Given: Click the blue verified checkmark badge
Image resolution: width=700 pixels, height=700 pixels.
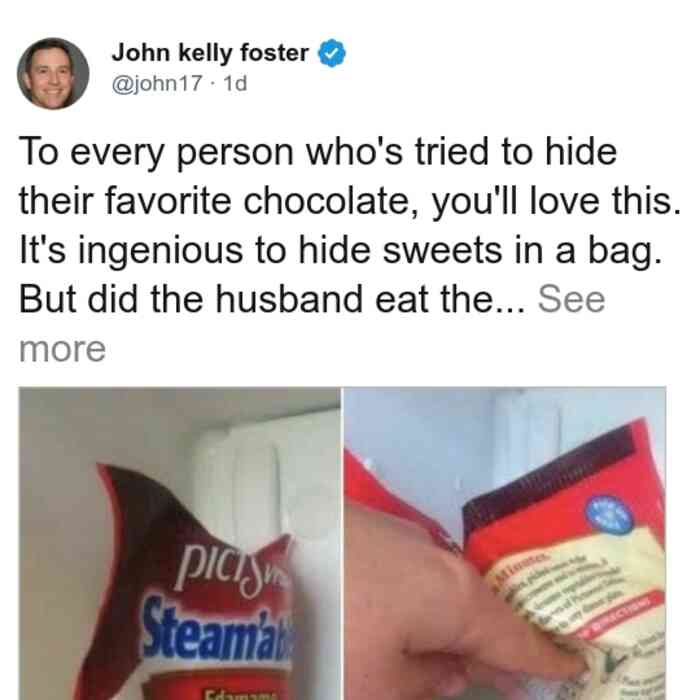Looking at the screenshot, I should click(331, 53).
